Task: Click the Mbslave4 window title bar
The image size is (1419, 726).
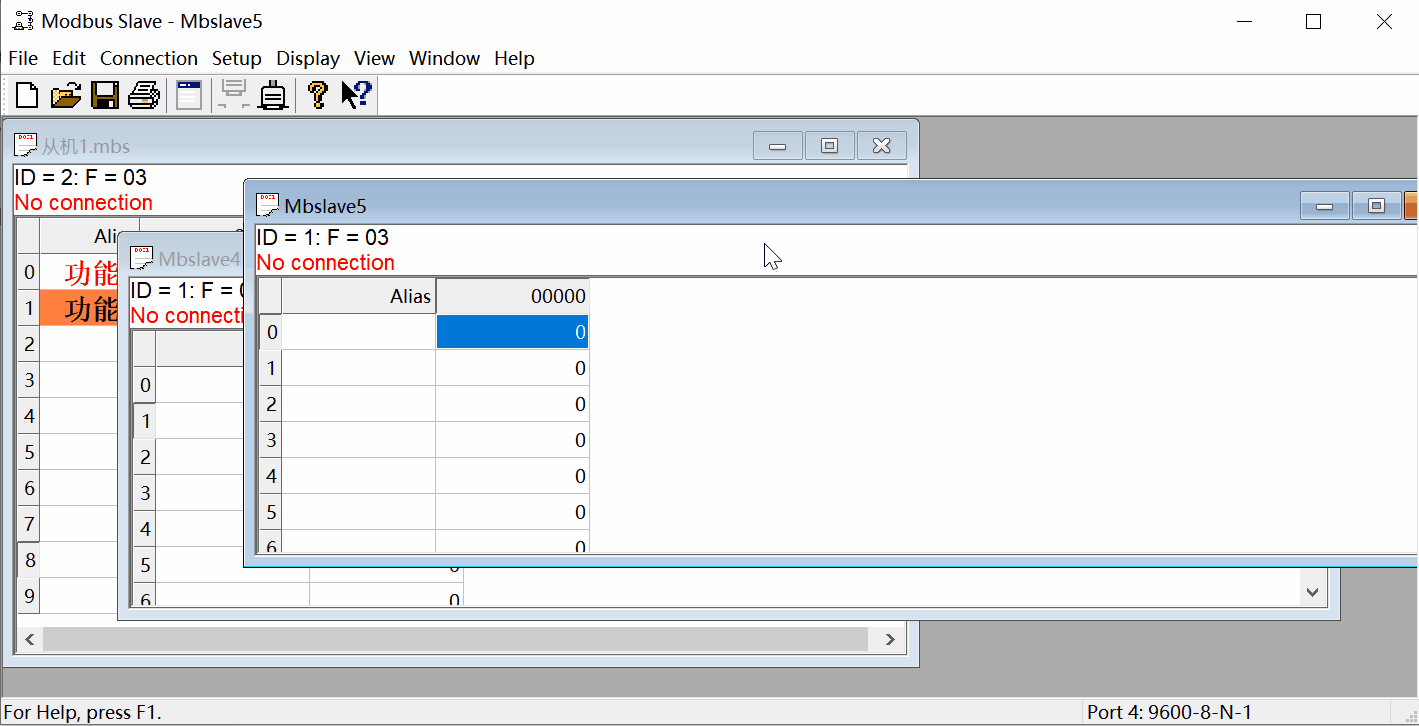Action: pyautogui.click(x=181, y=258)
